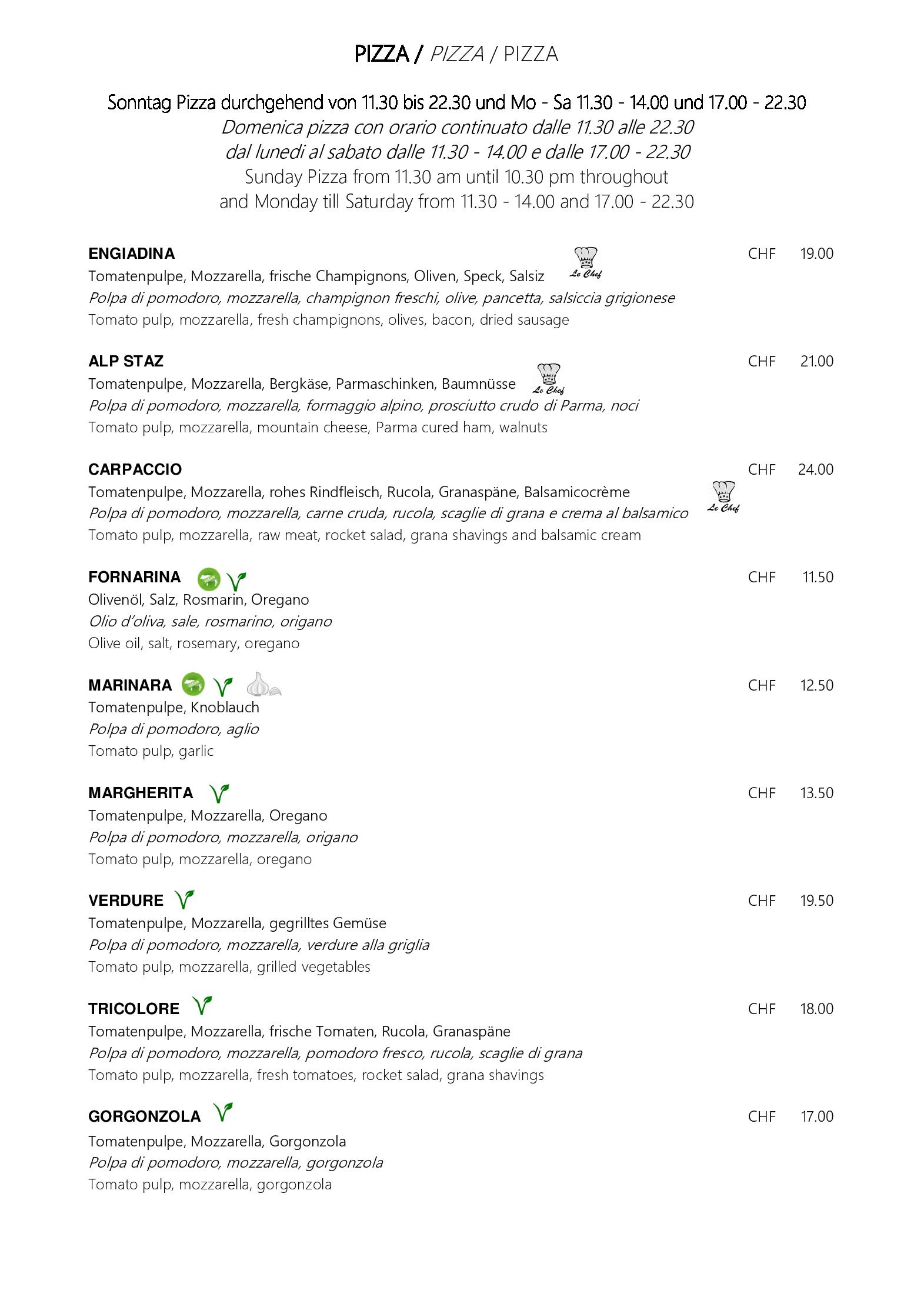Click the Fornarina price 11.50

click(818, 577)
